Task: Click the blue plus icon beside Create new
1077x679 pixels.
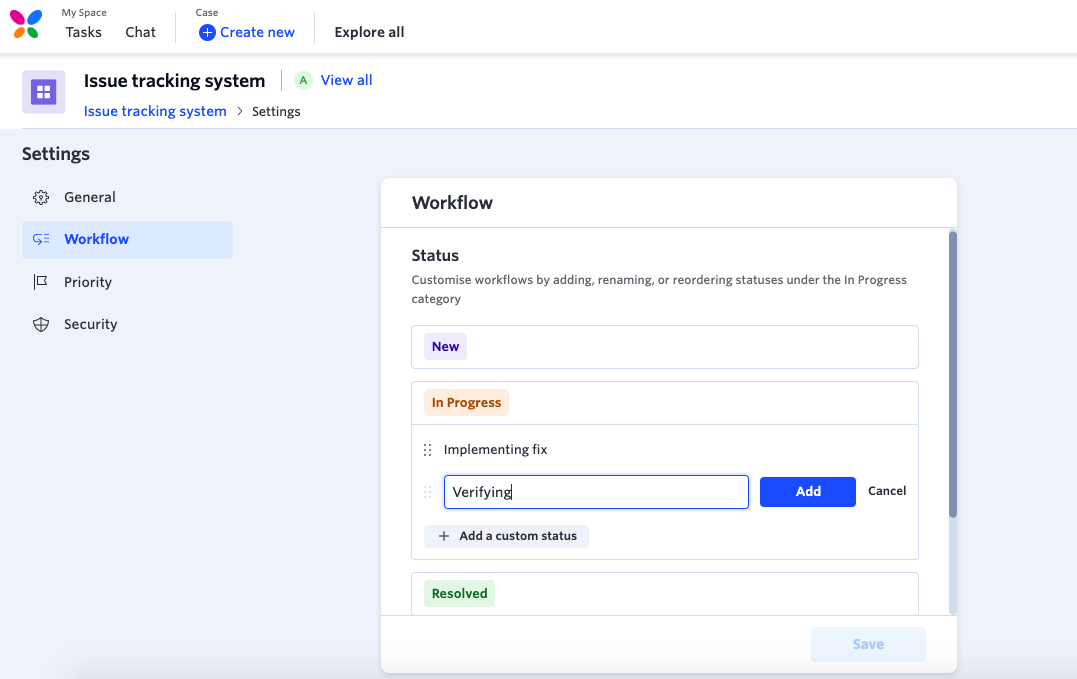Action: click(207, 32)
